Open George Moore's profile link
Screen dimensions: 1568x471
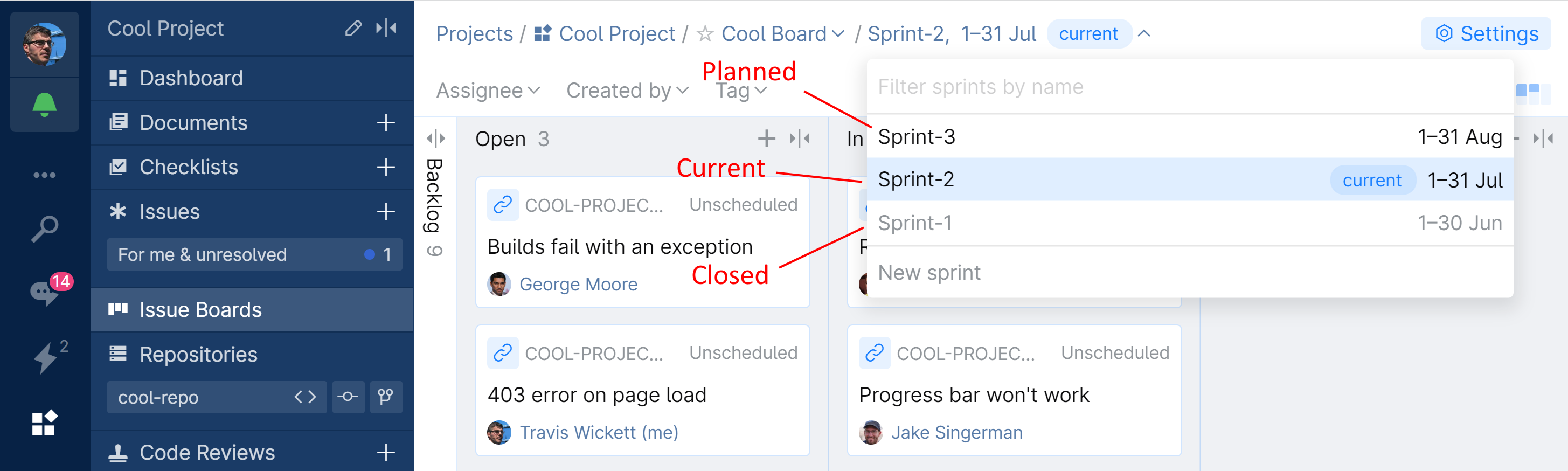pyautogui.click(x=578, y=284)
